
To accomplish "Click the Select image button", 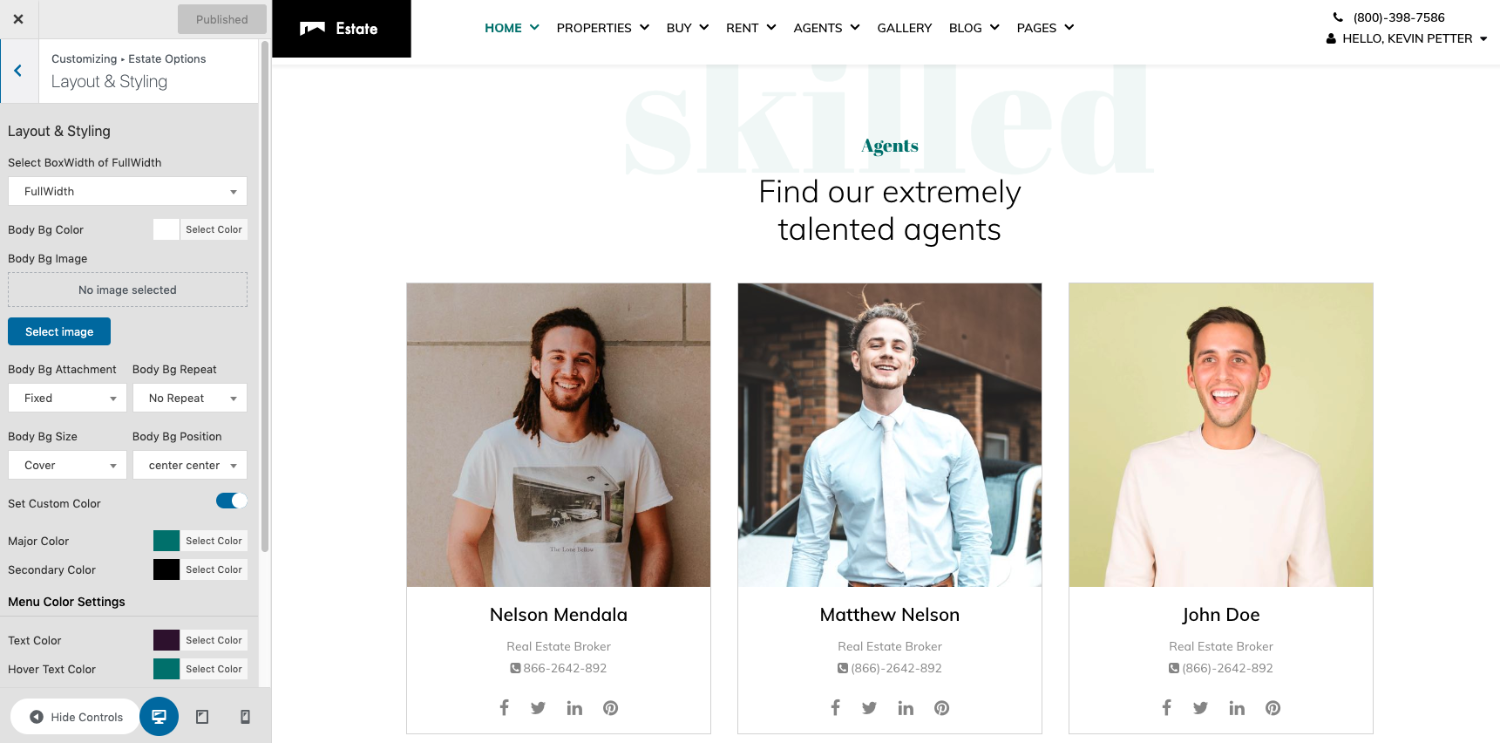I will [59, 332].
